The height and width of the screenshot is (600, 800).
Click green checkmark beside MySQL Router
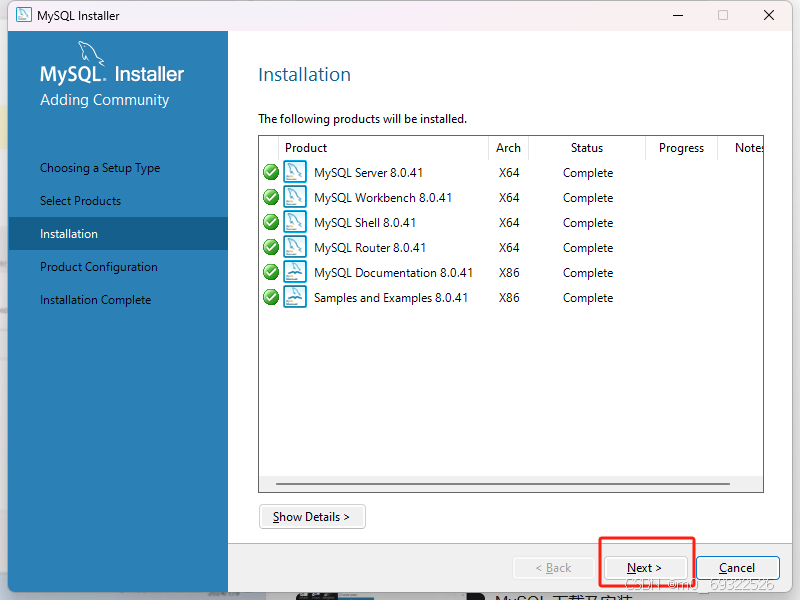271,247
